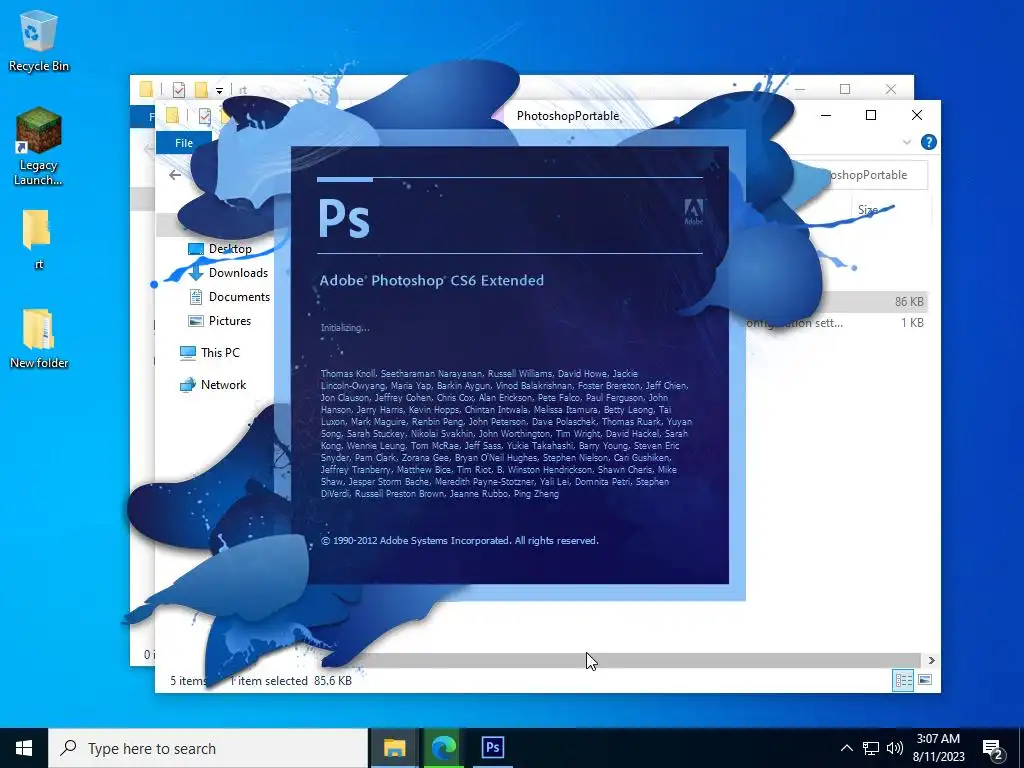Click the 1 item selected 85.6 KB text
Screen dimensions: 1024x768
pyautogui.click(x=291, y=681)
